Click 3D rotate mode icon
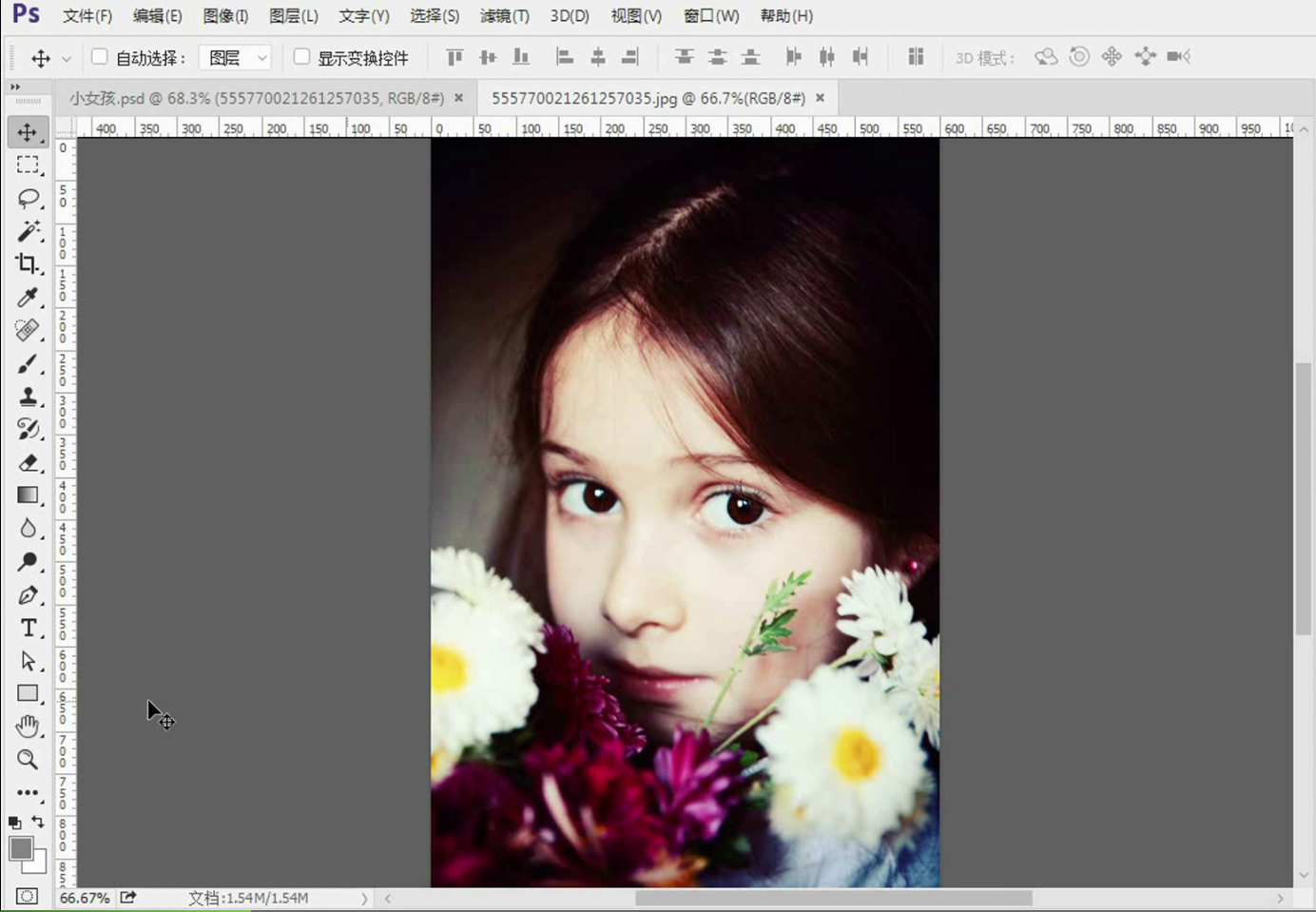Viewport: 1316px width, 912px height. point(1046,57)
